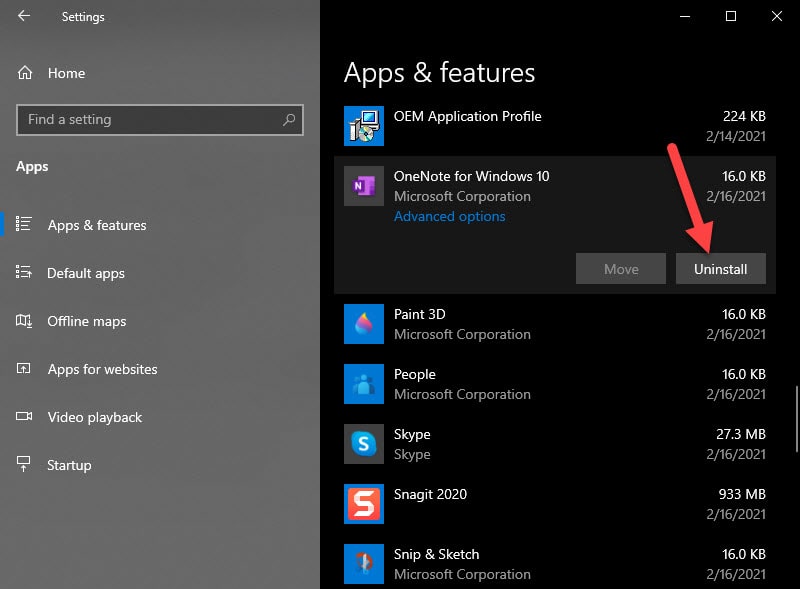Click the disabled Move button

coord(621,268)
